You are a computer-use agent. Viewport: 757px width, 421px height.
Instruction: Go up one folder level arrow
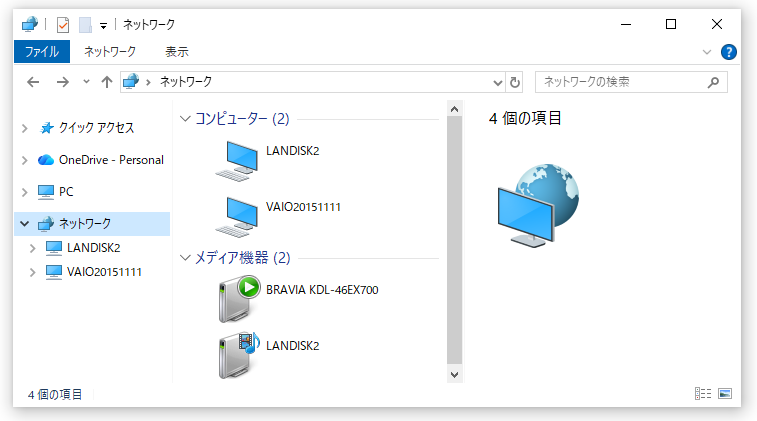(107, 82)
